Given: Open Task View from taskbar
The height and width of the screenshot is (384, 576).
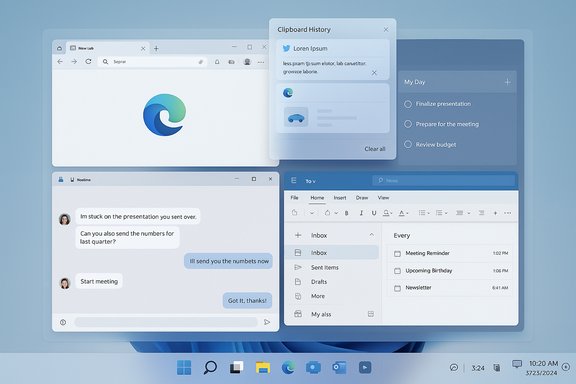Looking at the screenshot, I should click(x=236, y=367).
